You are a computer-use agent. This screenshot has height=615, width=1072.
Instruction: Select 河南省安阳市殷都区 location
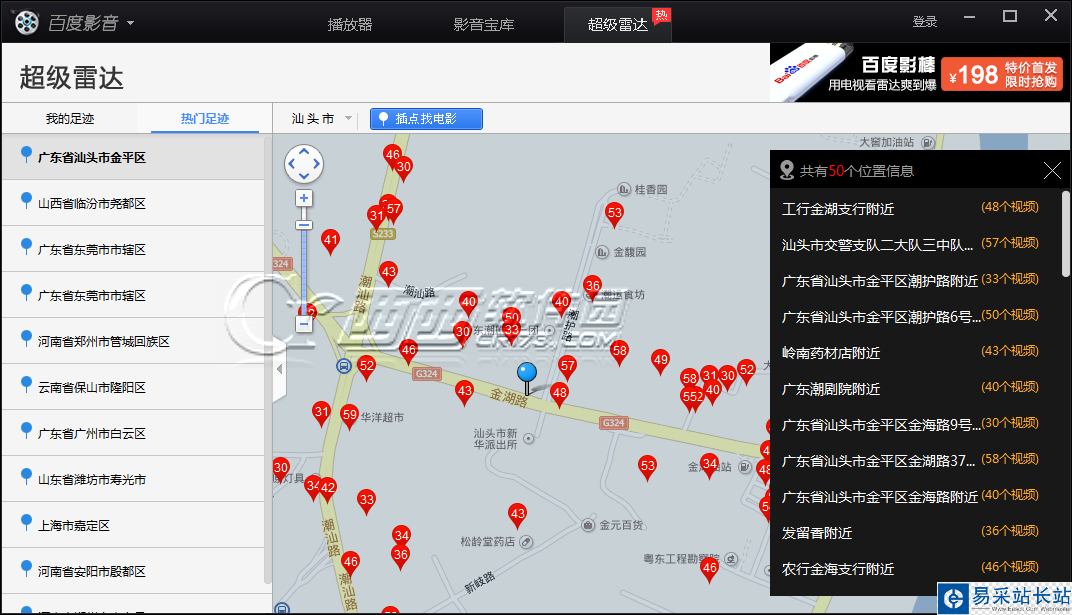(133, 571)
